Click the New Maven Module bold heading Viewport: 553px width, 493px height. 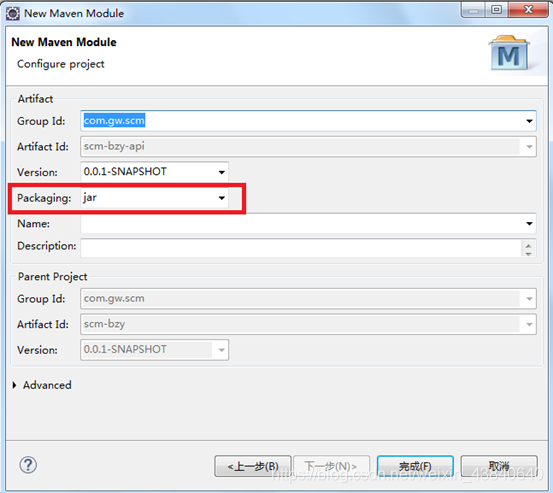pos(64,42)
